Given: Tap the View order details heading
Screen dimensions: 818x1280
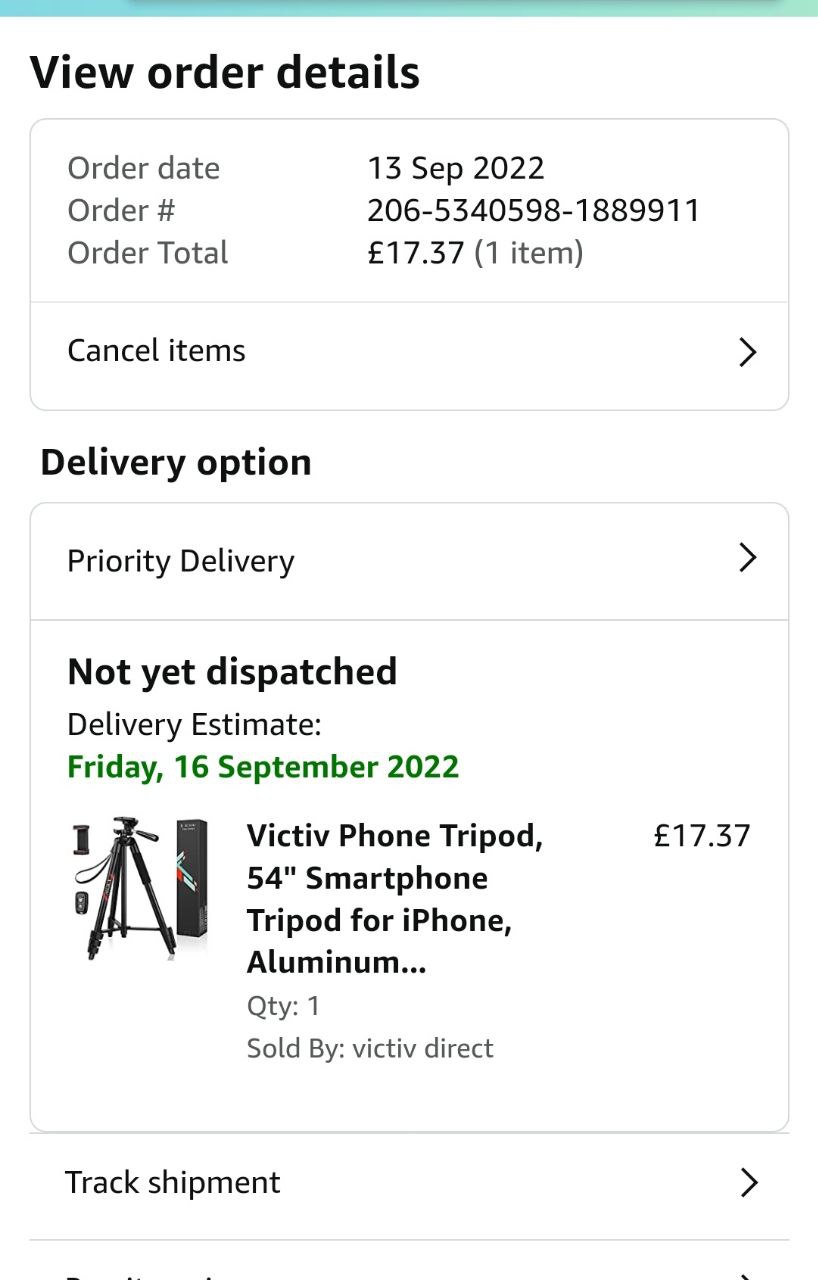Looking at the screenshot, I should pos(225,74).
